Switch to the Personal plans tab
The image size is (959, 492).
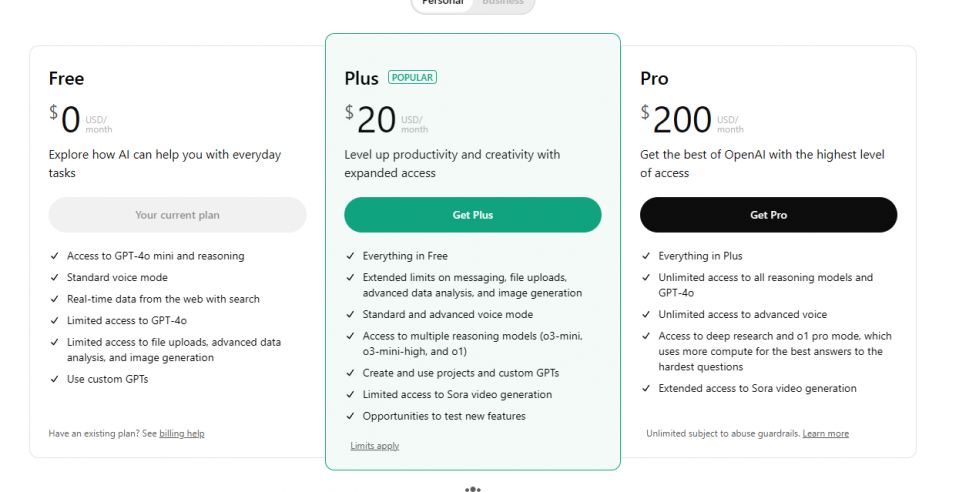coord(443,3)
